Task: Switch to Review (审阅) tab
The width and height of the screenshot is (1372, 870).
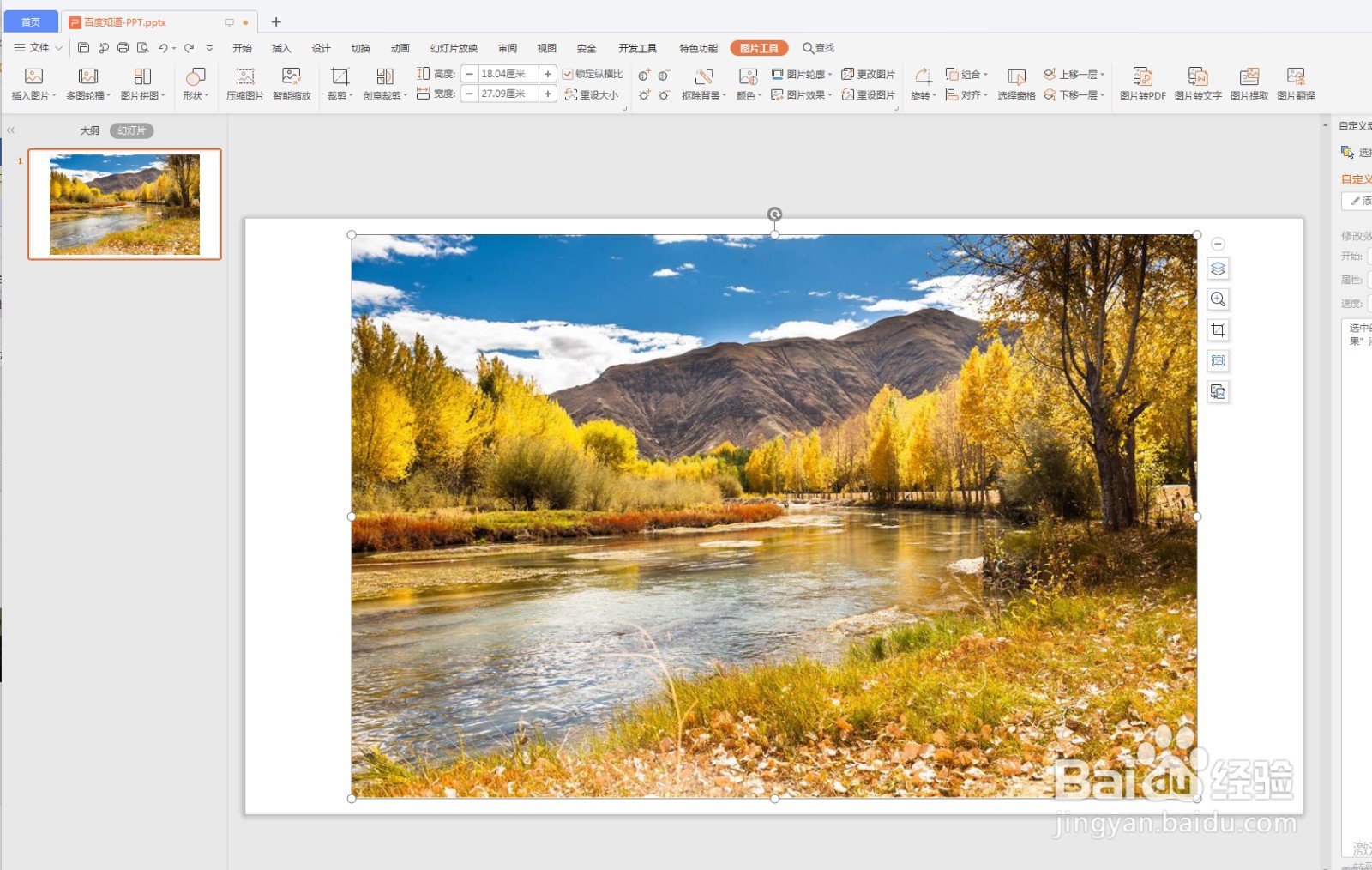Action: [508, 49]
